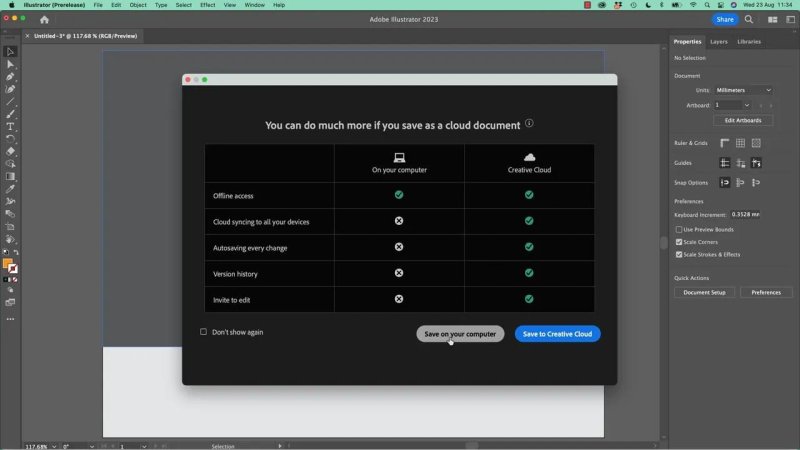Select the Gradient tool

click(x=10, y=177)
